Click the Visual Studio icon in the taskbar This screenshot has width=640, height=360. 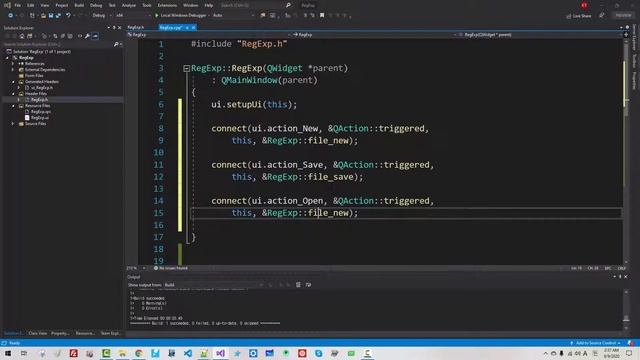click(x=220, y=353)
